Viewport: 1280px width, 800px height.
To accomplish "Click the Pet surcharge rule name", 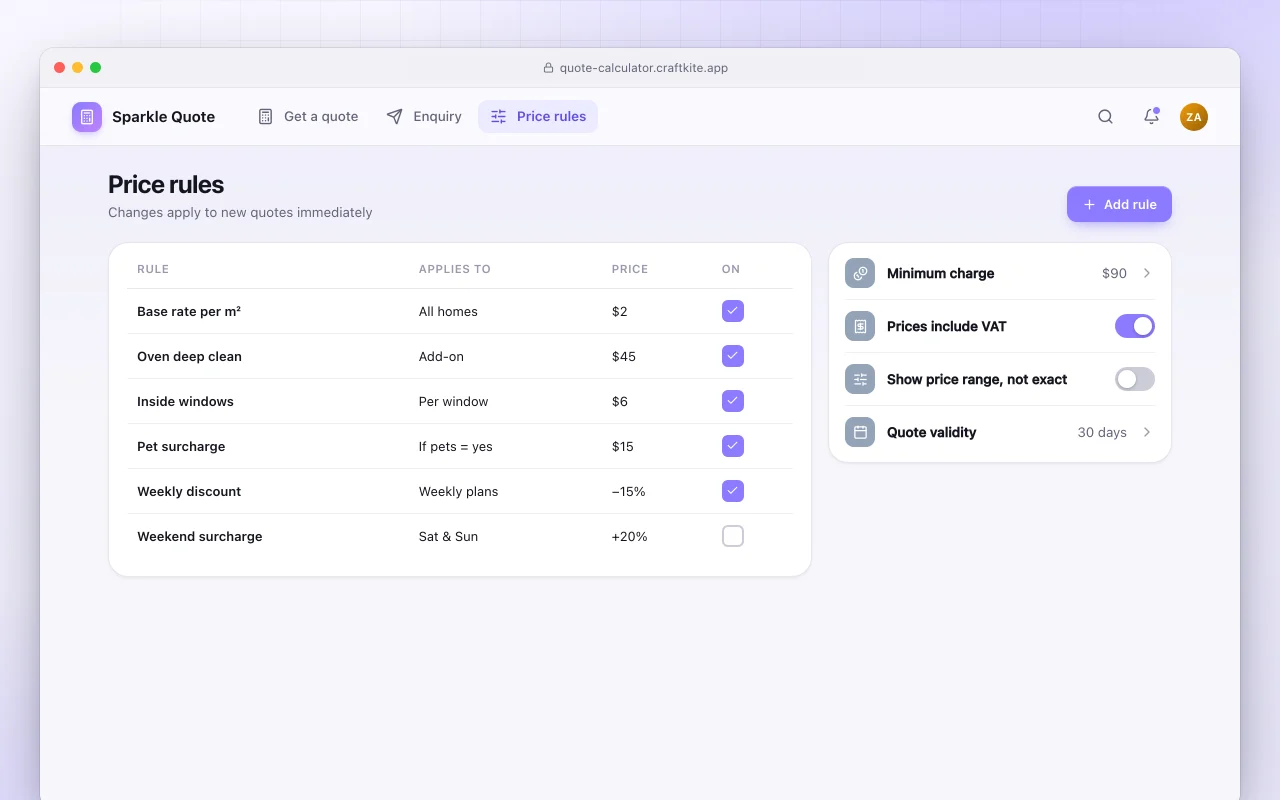I will pos(181,446).
